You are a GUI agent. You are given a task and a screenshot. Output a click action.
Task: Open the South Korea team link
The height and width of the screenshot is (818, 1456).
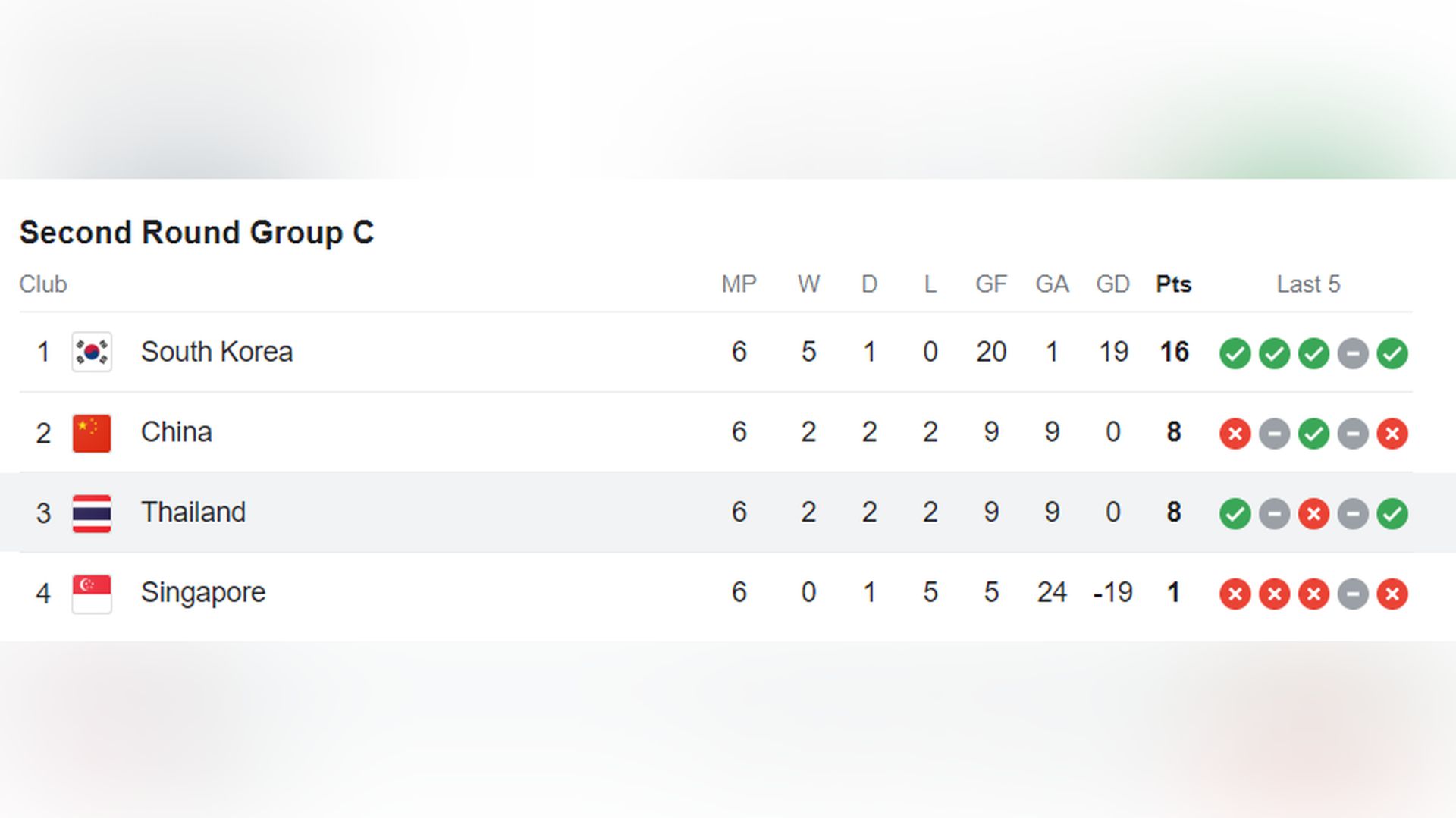[217, 352]
